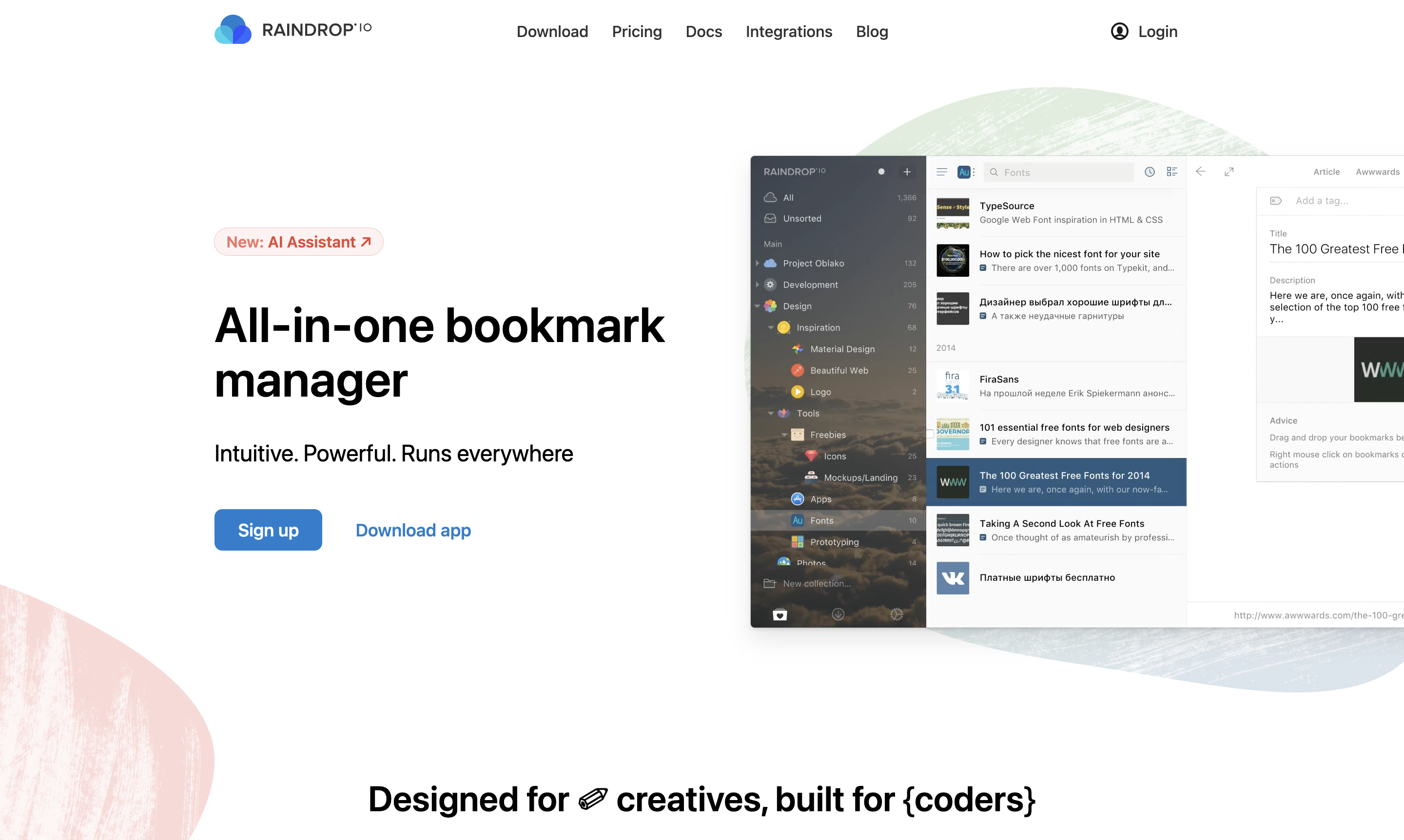This screenshot has width=1404, height=840.
Task: Click the Prototyping squares icon
Action: [798, 542]
